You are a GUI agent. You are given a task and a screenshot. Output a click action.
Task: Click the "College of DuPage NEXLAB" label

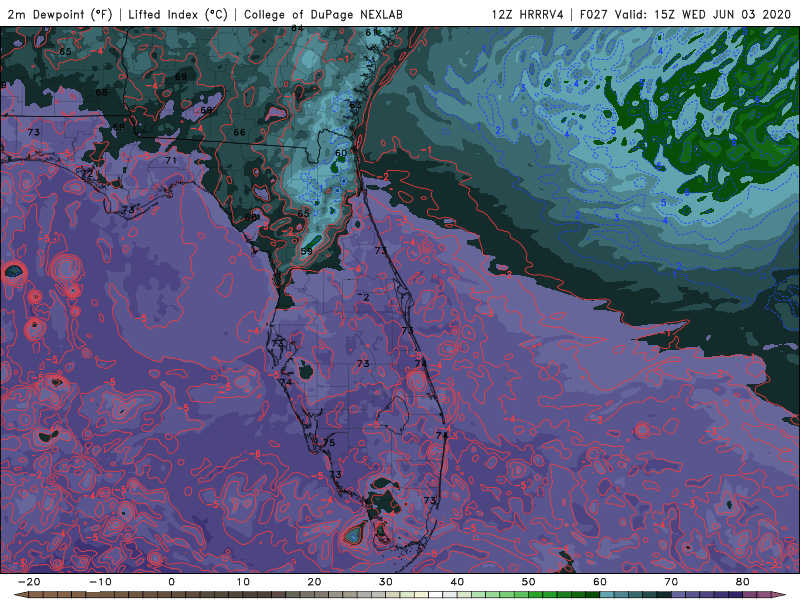323,14
